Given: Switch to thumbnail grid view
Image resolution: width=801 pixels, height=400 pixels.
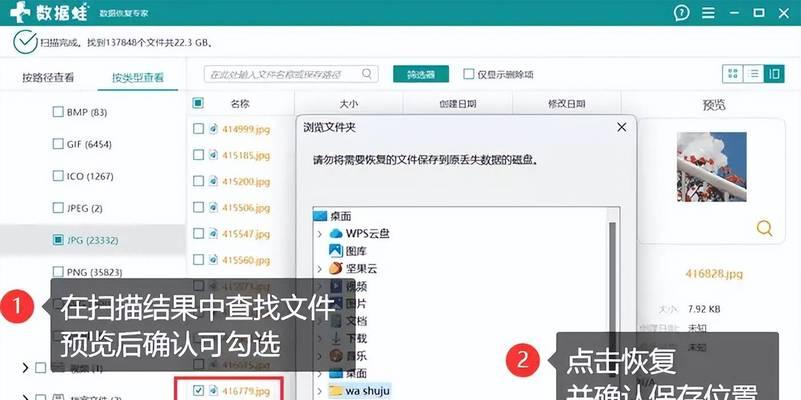Looking at the screenshot, I should click(x=733, y=74).
